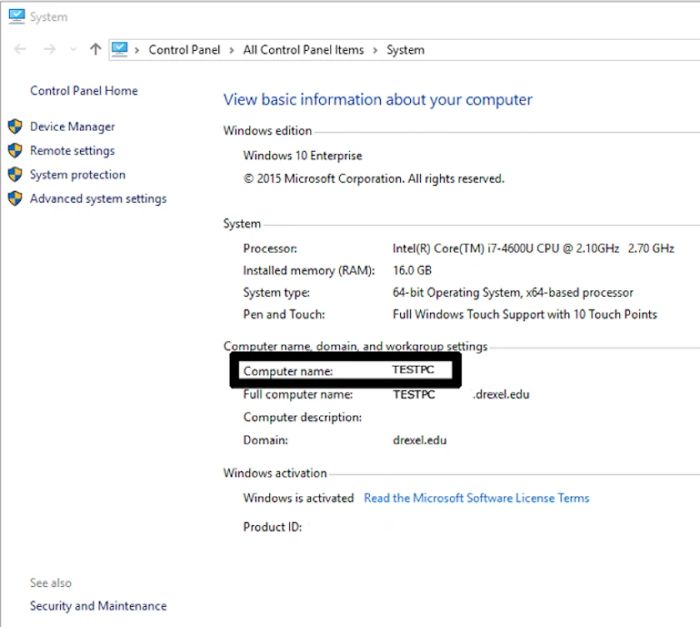Open the Security and Maintenance link

pyautogui.click(x=98, y=606)
